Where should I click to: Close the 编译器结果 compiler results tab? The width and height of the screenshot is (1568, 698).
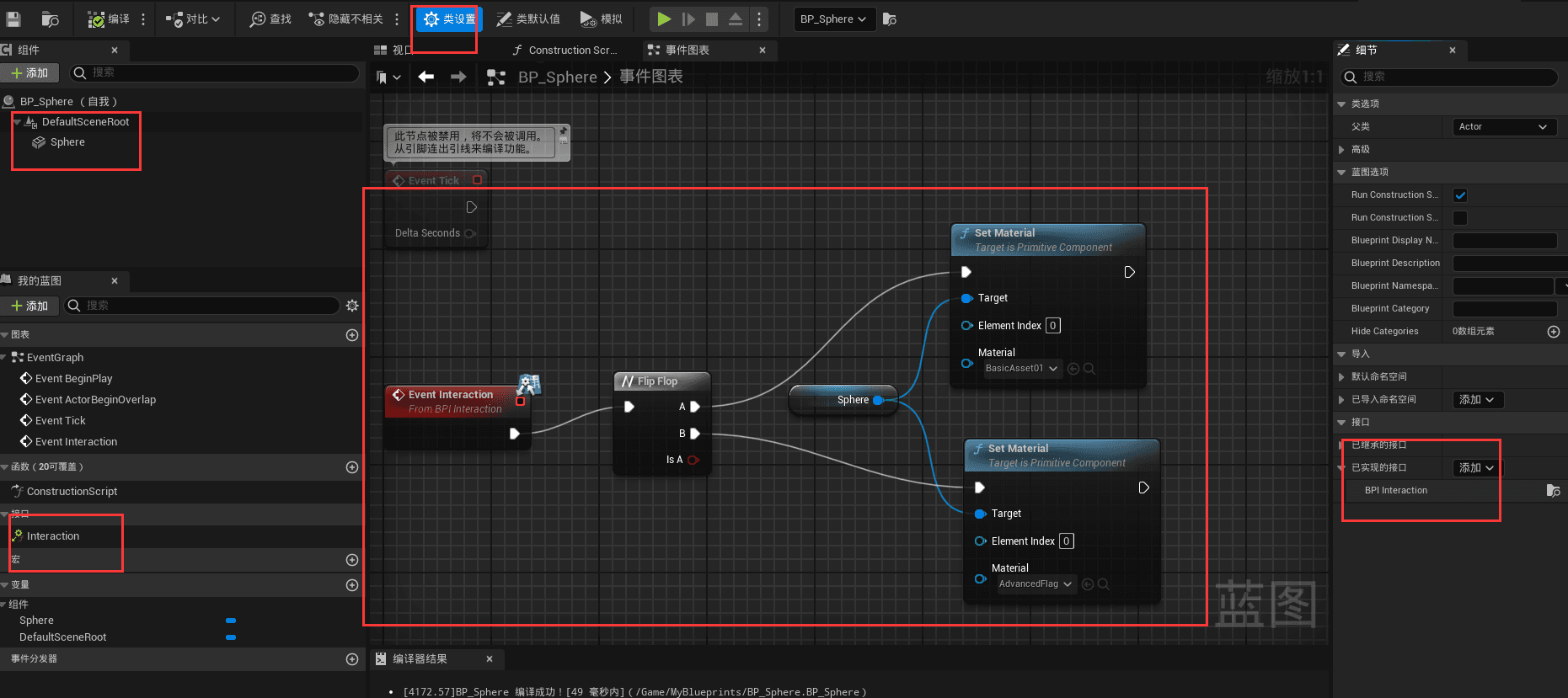point(490,659)
